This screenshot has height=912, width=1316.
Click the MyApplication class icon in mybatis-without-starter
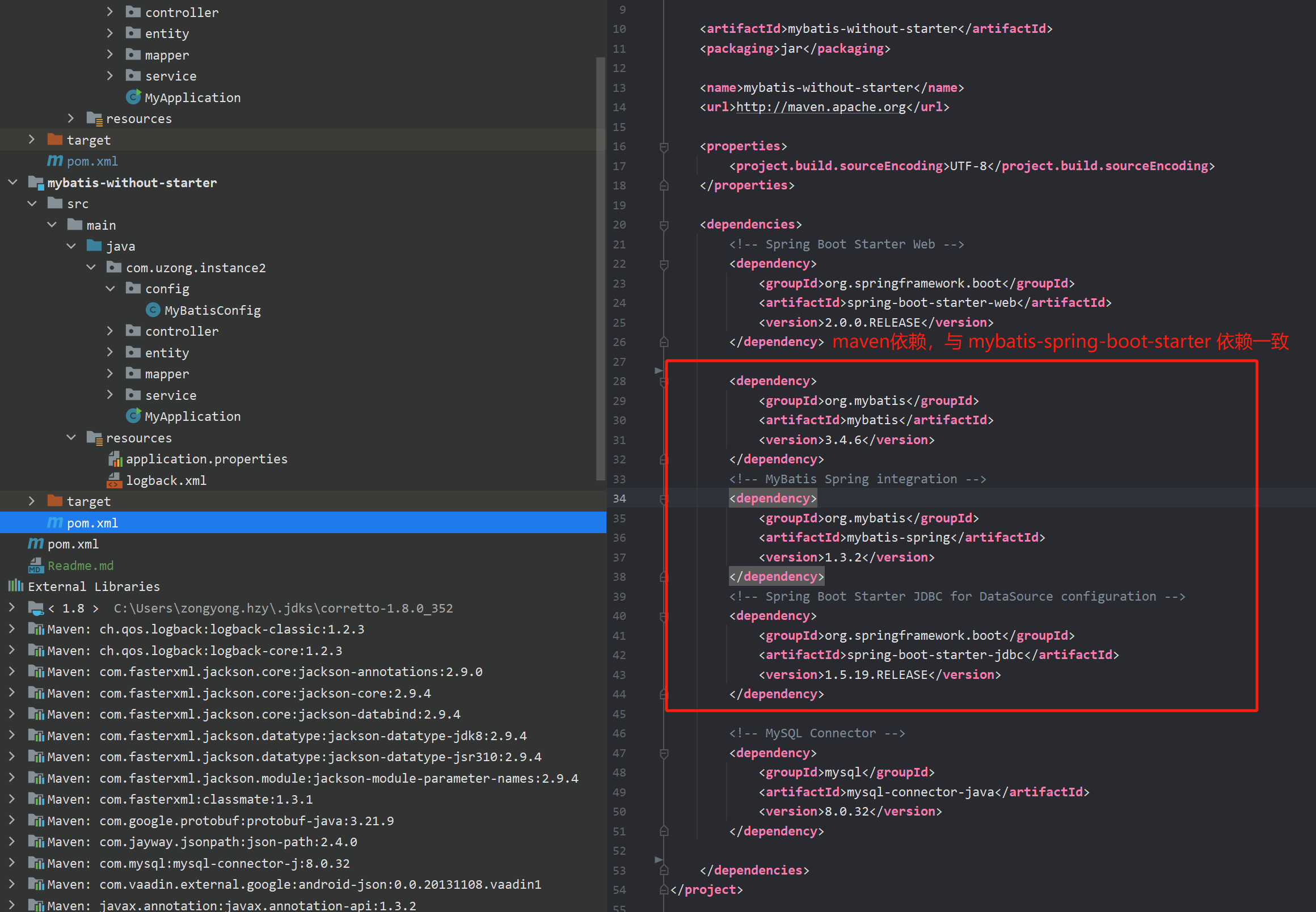point(133,415)
